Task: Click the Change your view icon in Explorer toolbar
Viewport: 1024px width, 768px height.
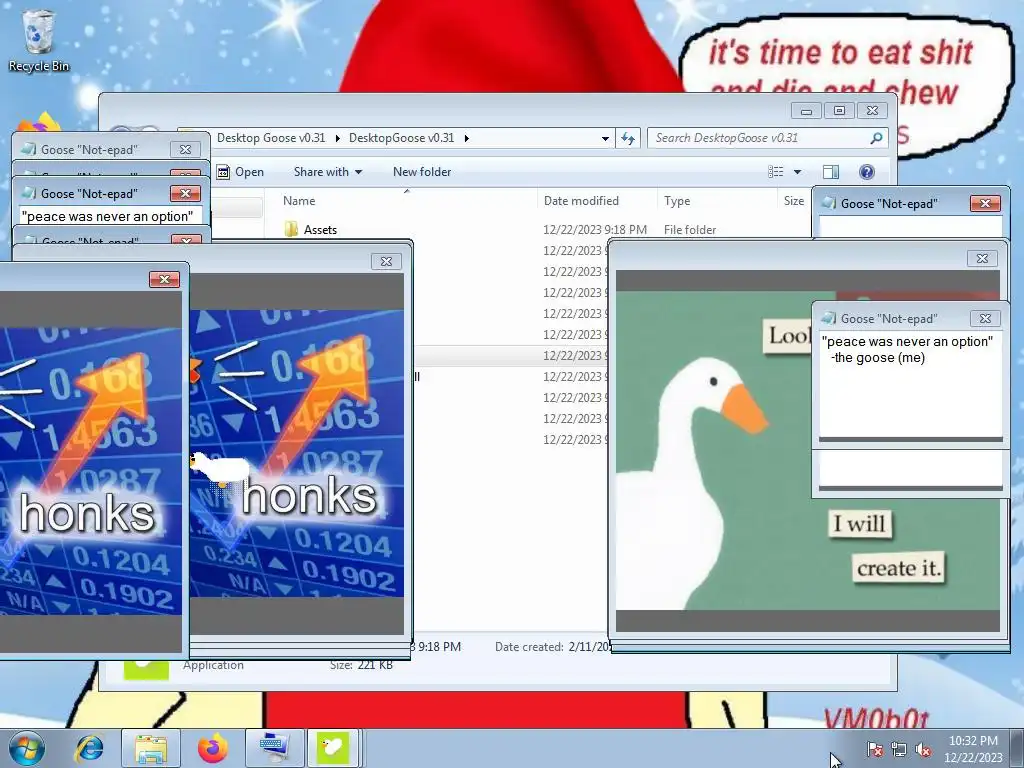Action: (776, 172)
